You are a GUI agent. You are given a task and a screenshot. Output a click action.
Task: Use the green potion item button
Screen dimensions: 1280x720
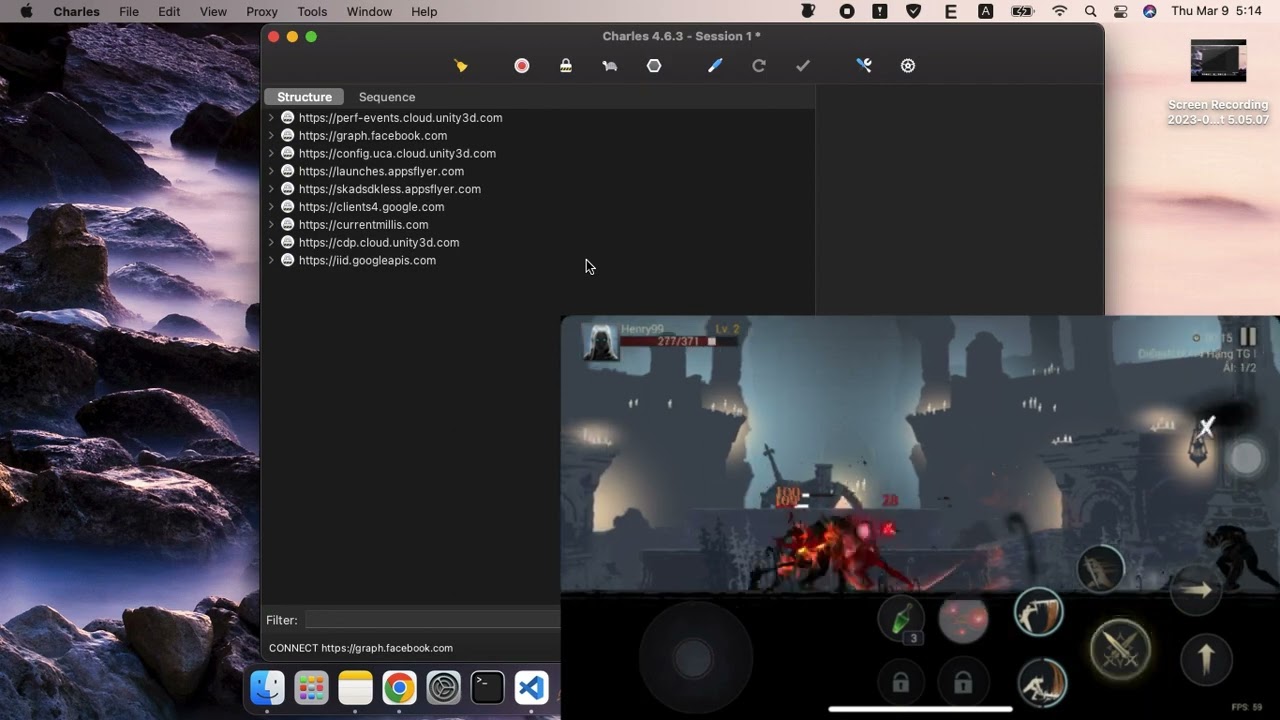[x=901, y=619]
